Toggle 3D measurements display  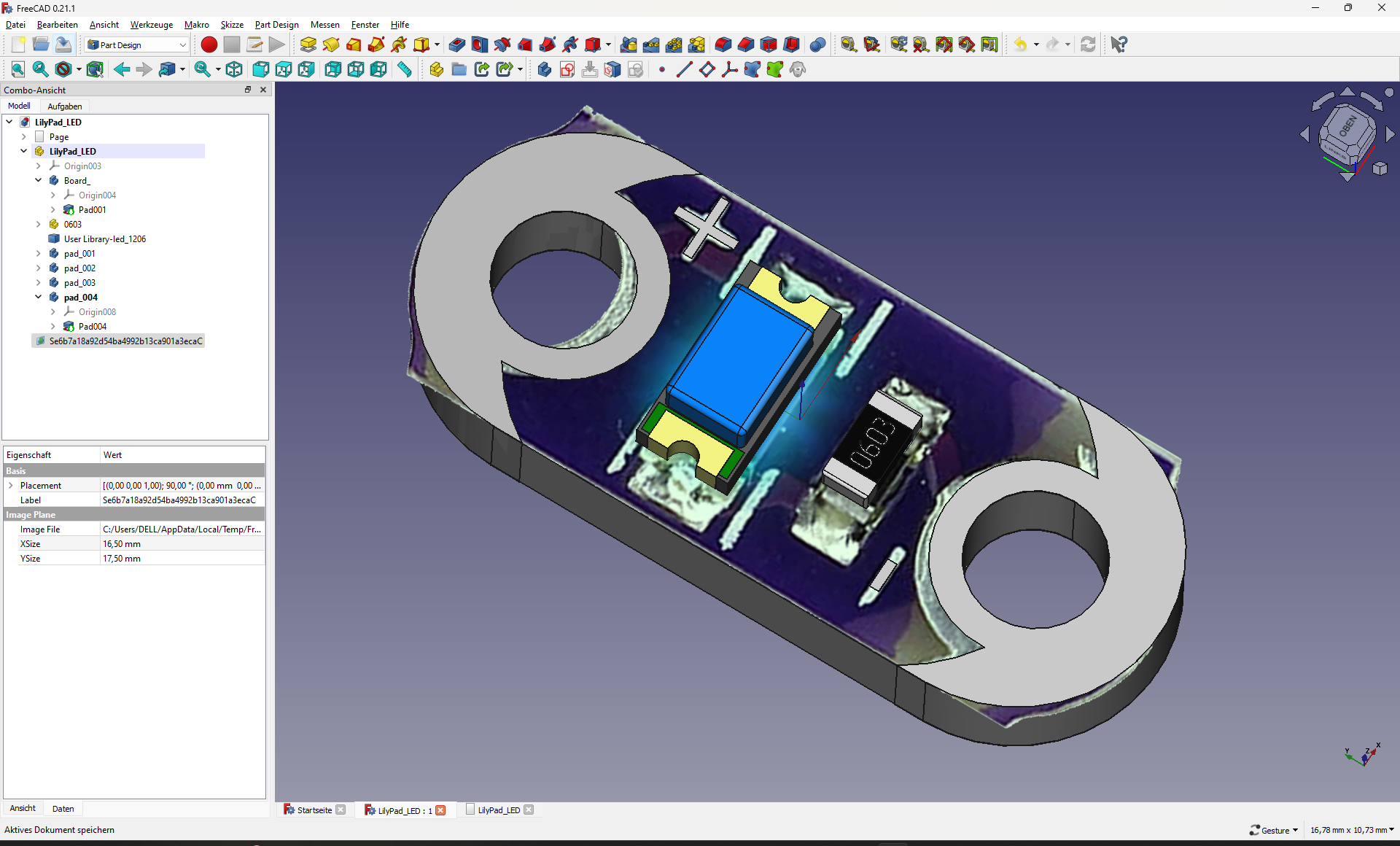[x=967, y=44]
